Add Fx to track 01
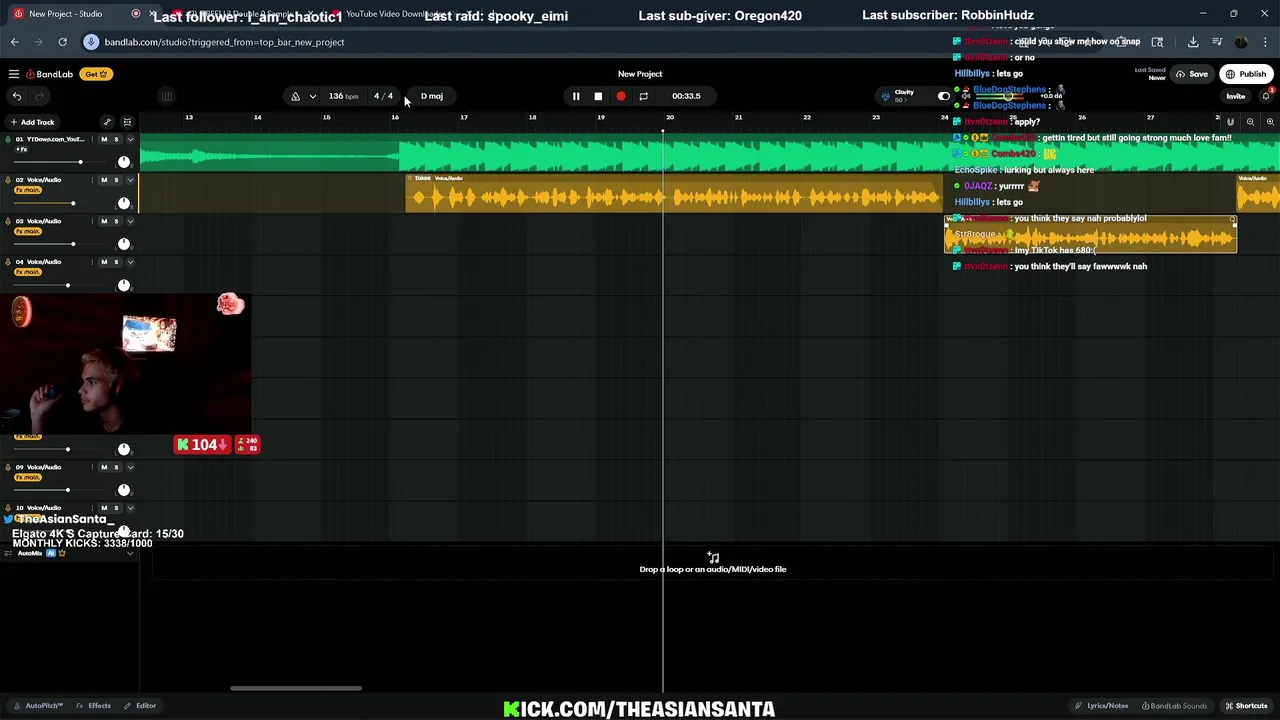 tap(21, 149)
